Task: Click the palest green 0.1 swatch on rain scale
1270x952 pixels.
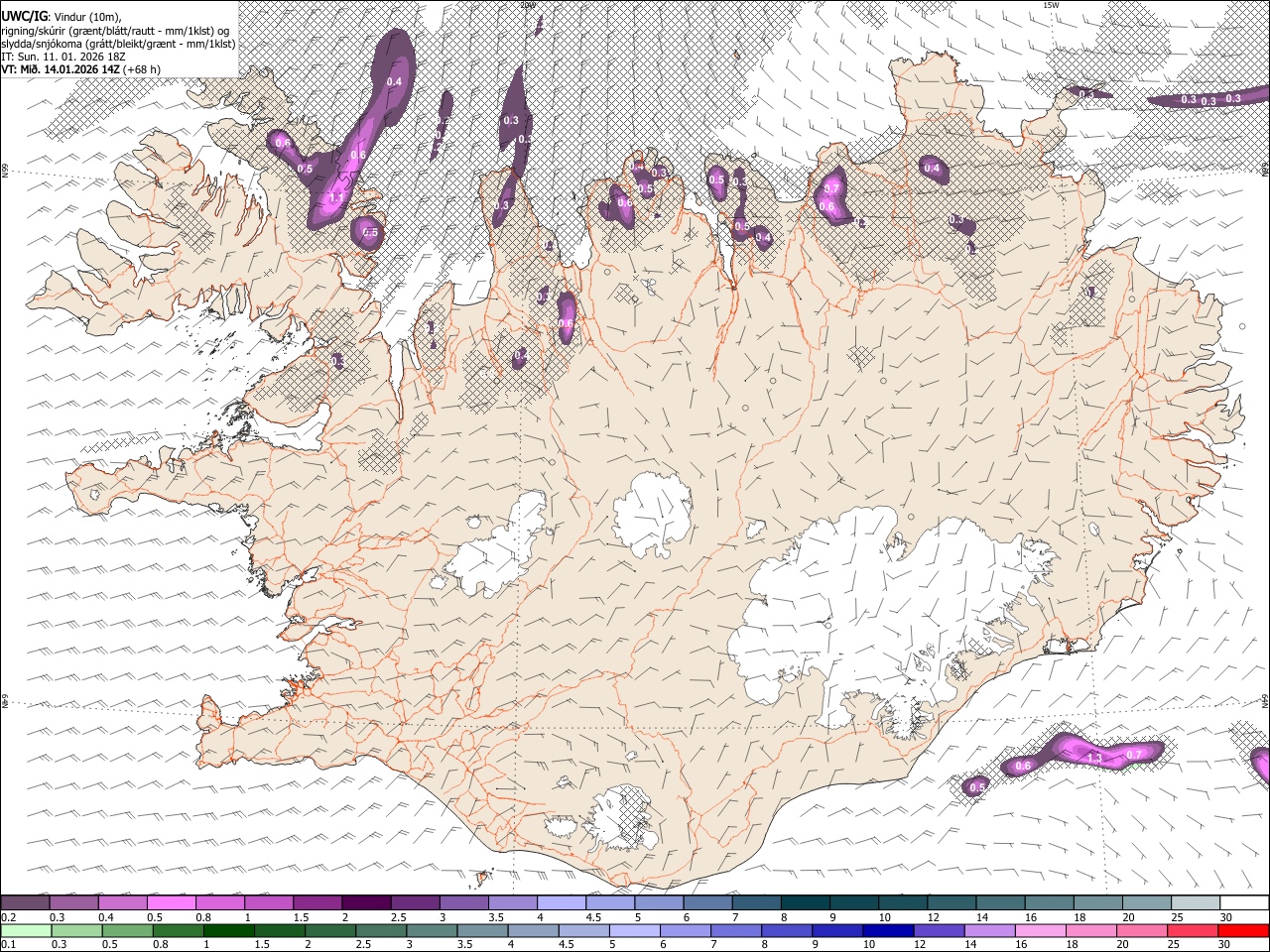Action: [x=25, y=930]
